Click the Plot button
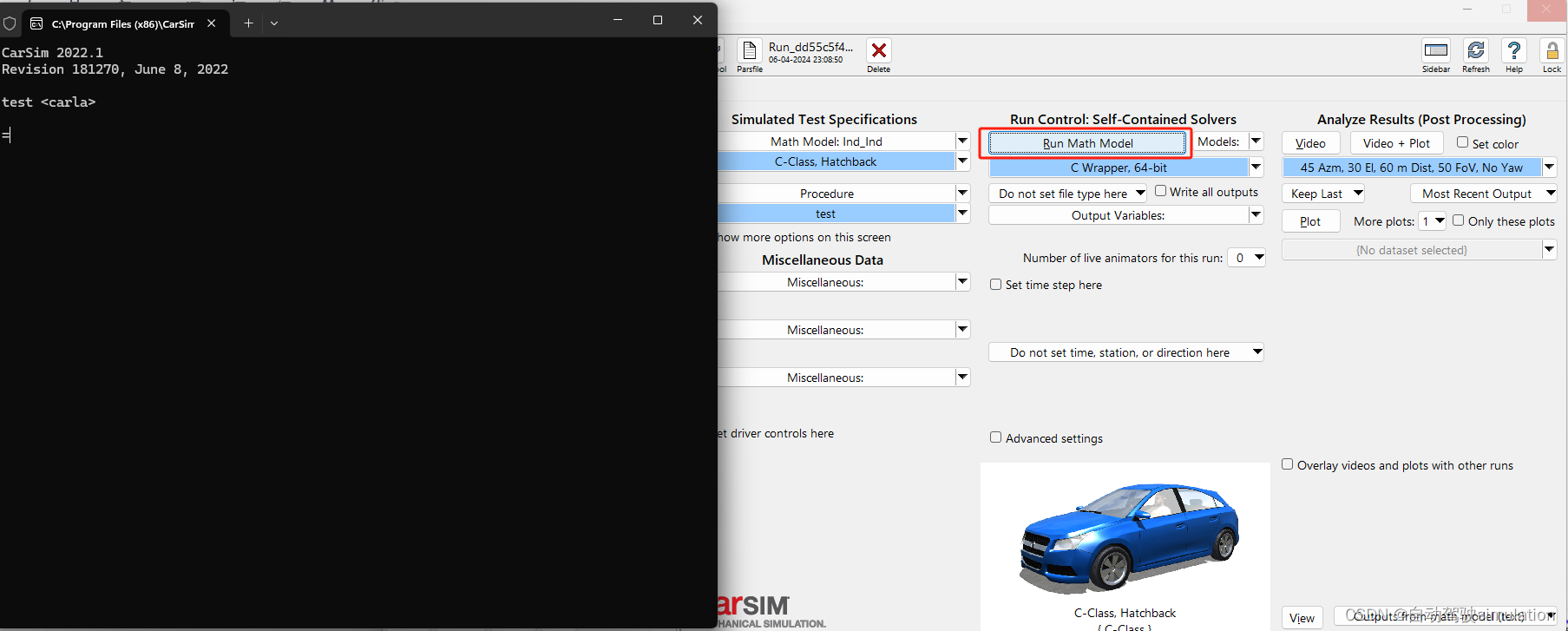The image size is (1568, 631). pos(1310,221)
